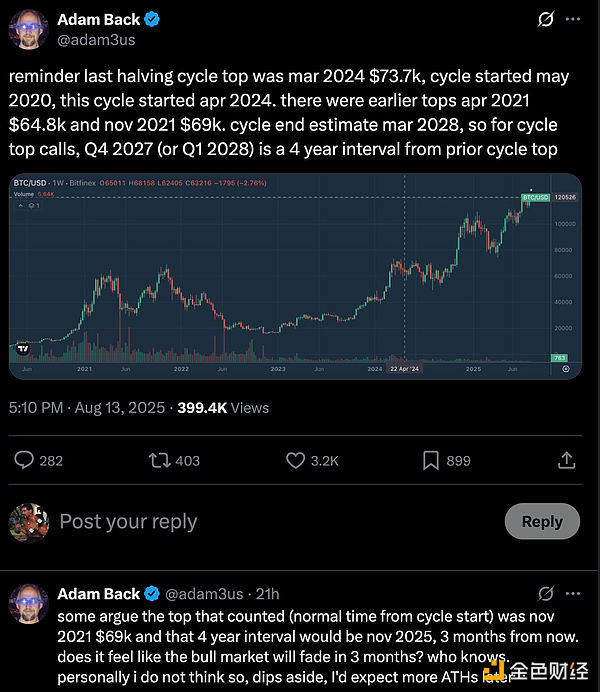Click the 21h timestamp on the reply
The image size is (600, 692).
click(x=267, y=594)
